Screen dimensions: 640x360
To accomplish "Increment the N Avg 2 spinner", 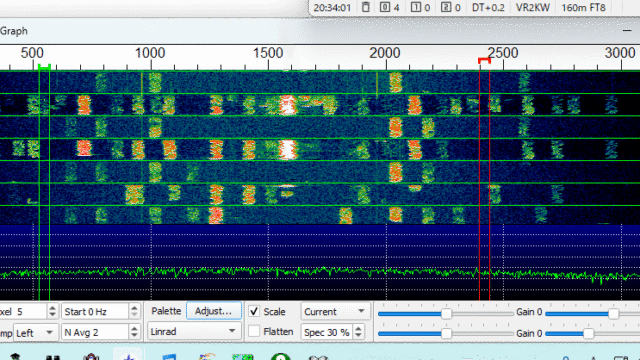I will [x=134, y=328].
